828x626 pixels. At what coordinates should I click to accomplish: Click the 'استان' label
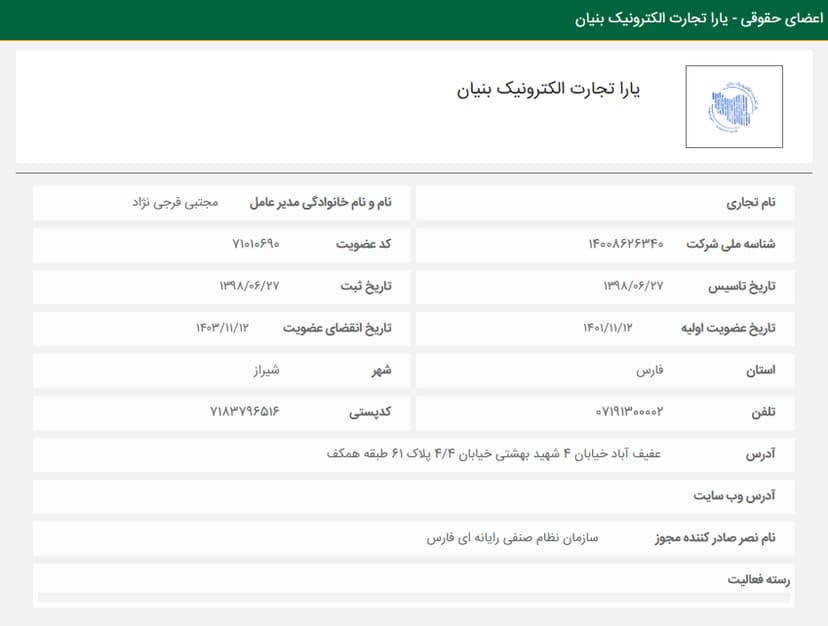point(760,370)
